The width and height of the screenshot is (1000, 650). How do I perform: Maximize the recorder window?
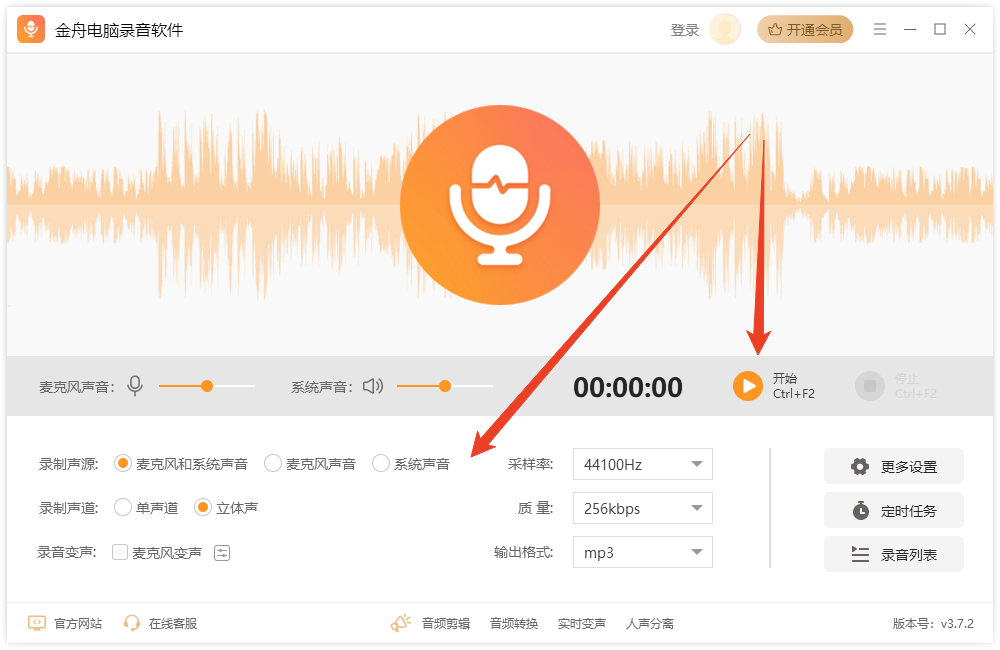point(939,29)
